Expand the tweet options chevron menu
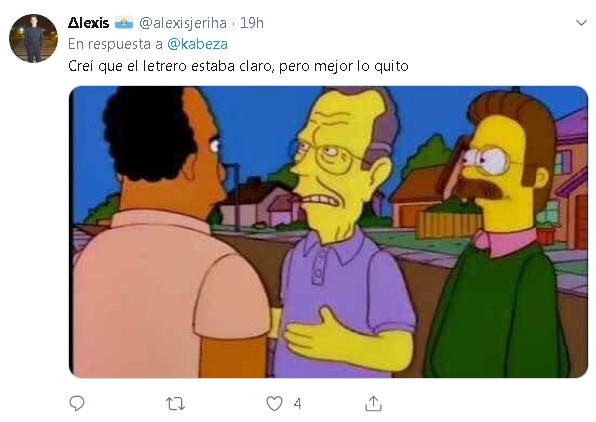 coord(581,23)
